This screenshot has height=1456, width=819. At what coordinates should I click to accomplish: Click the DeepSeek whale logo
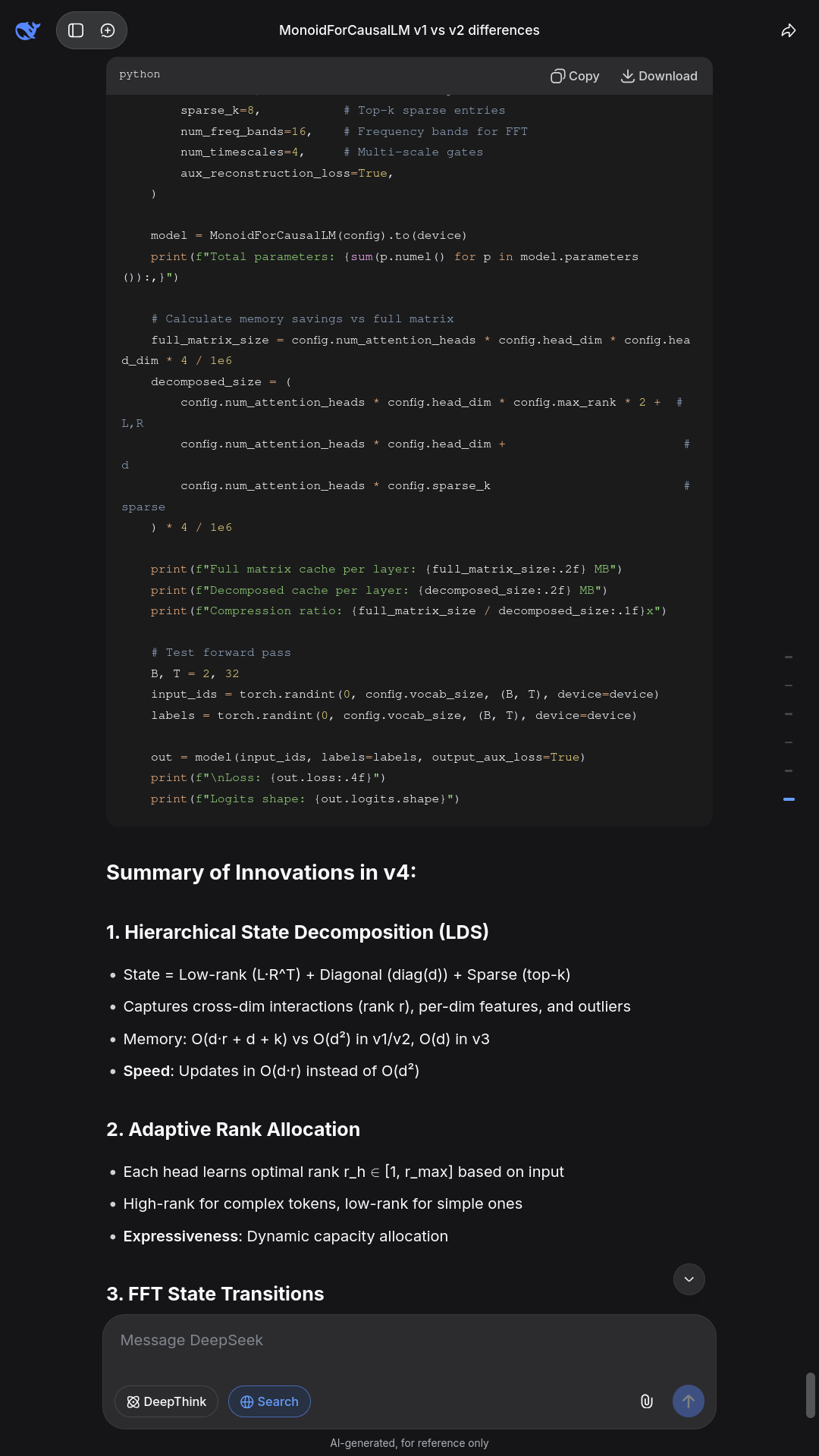(27, 30)
